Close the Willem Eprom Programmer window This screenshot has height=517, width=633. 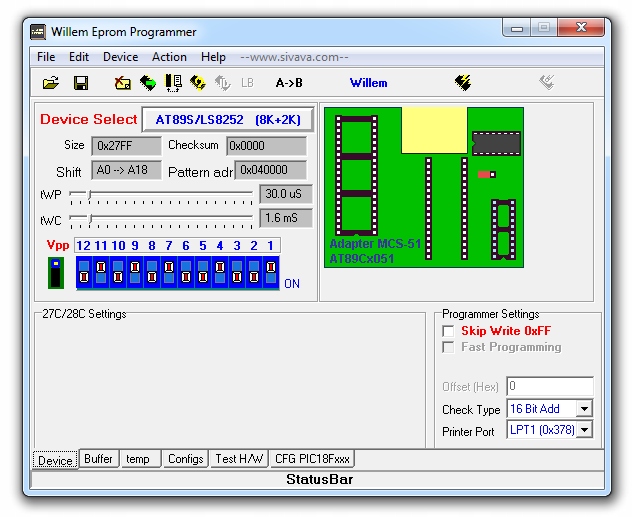(581, 27)
